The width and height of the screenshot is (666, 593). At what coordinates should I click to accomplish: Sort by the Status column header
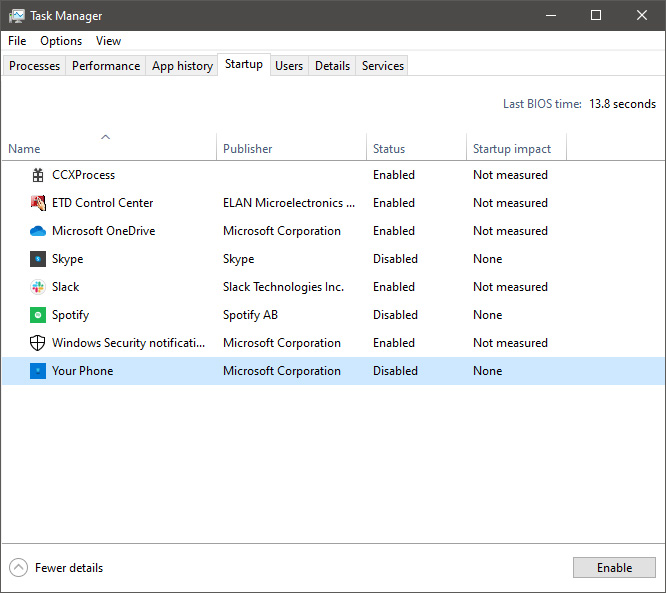(389, 149)
